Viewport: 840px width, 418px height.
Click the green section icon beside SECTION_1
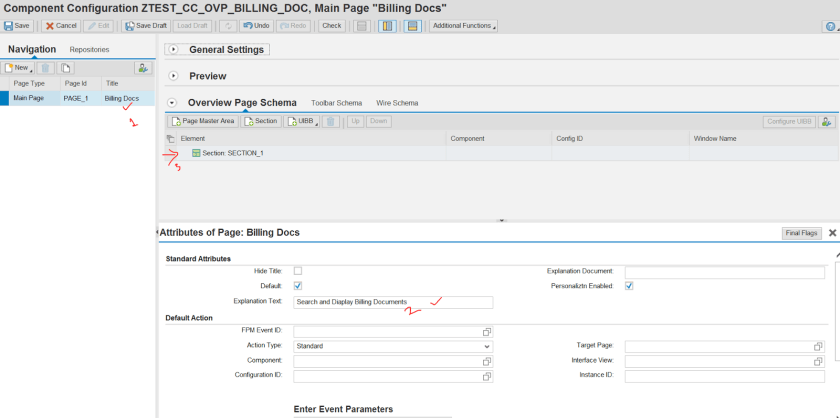(x=196, y=153)
